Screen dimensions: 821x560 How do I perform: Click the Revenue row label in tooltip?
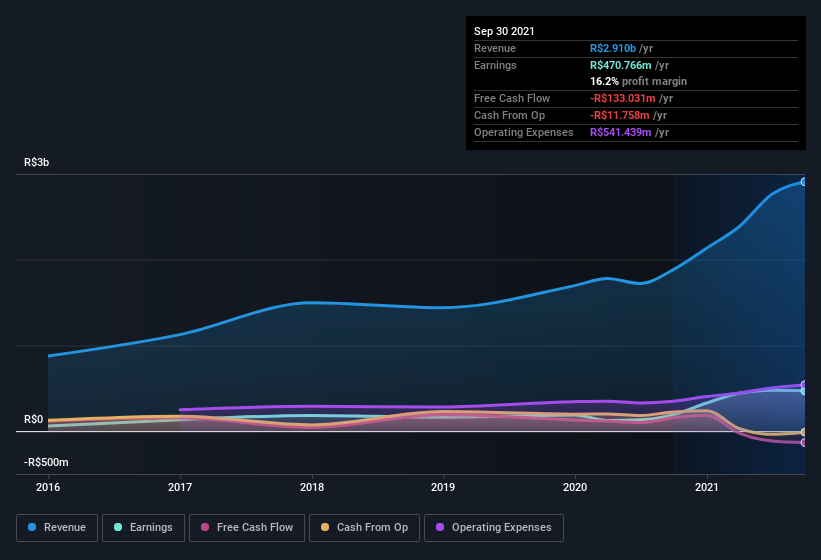495,48
